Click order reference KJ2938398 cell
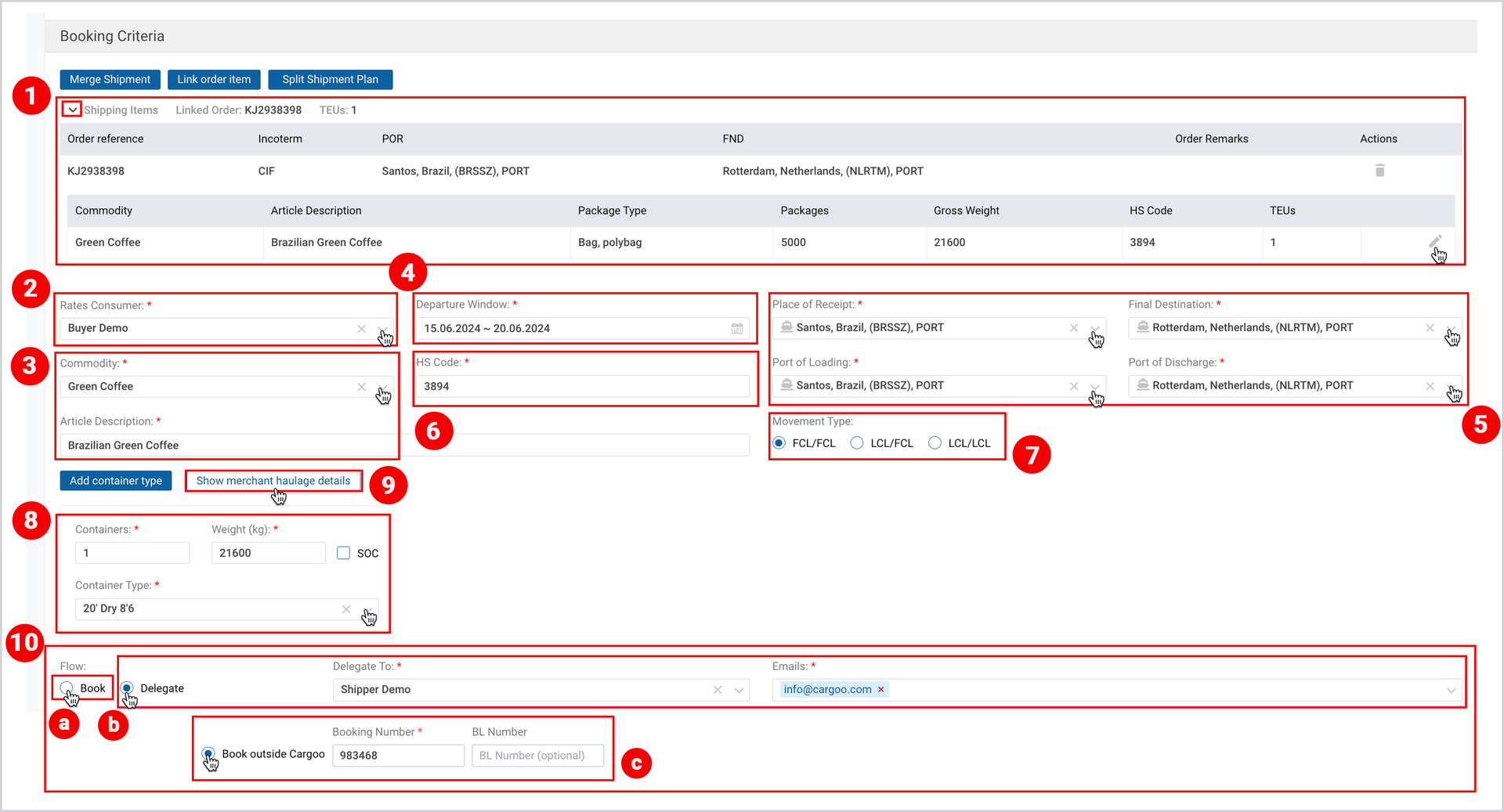The width and height of the screenshot is (1504, 812). tap(96, 171)
